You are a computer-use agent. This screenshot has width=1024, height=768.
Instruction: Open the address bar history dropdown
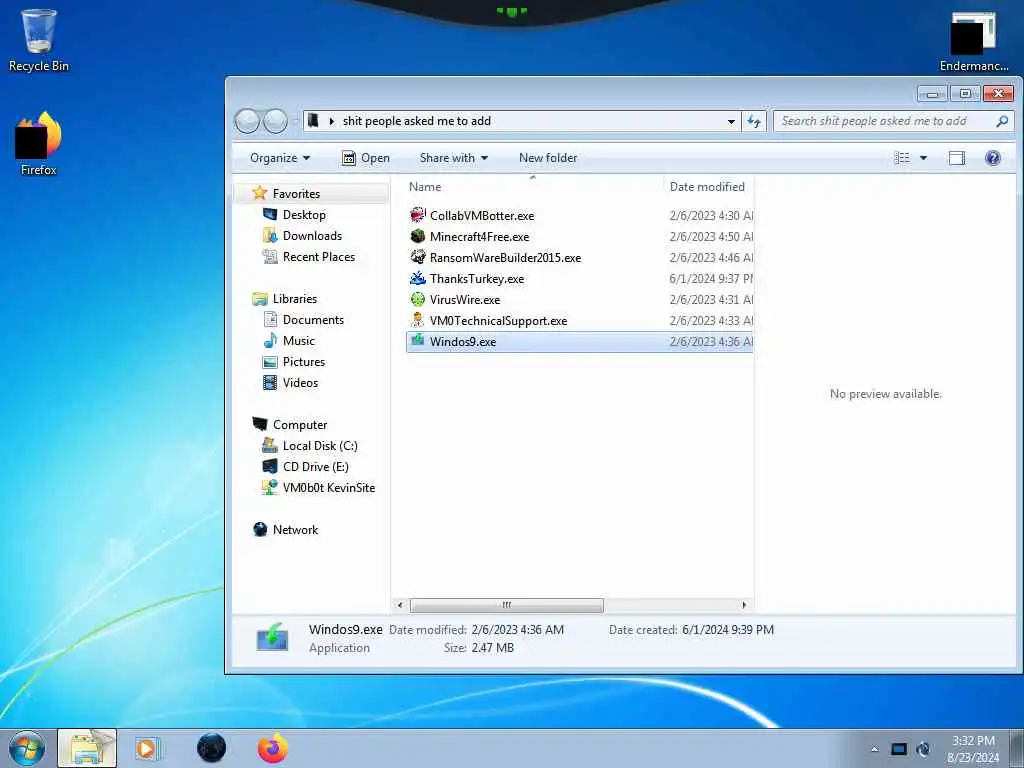click(x=731, y=121)
